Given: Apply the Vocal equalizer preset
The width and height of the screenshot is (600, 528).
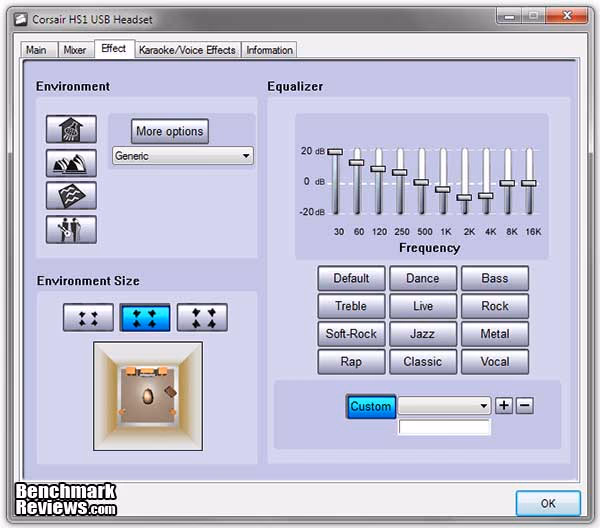Looking at the screenshot, I should point(495,362).
